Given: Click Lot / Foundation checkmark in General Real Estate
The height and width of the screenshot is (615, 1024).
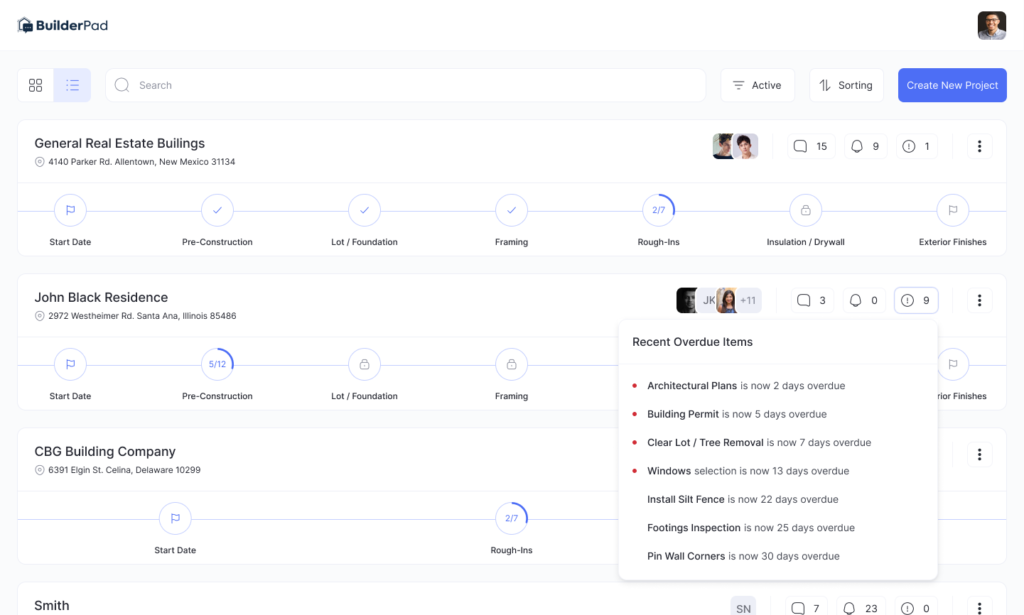Looking at the screenshot, I should click(364, 210).
